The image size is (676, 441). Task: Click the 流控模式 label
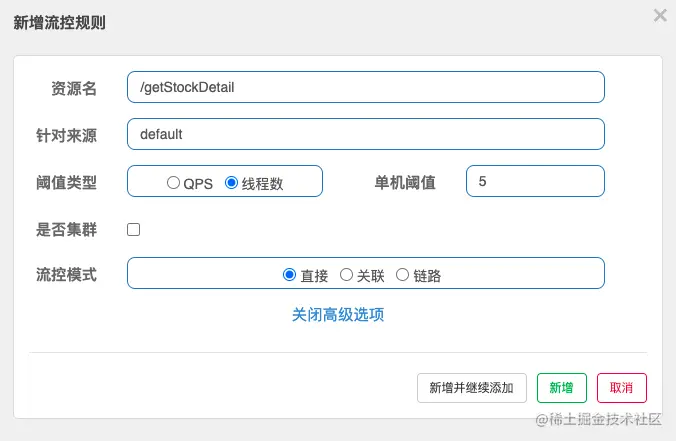[66, 274]
